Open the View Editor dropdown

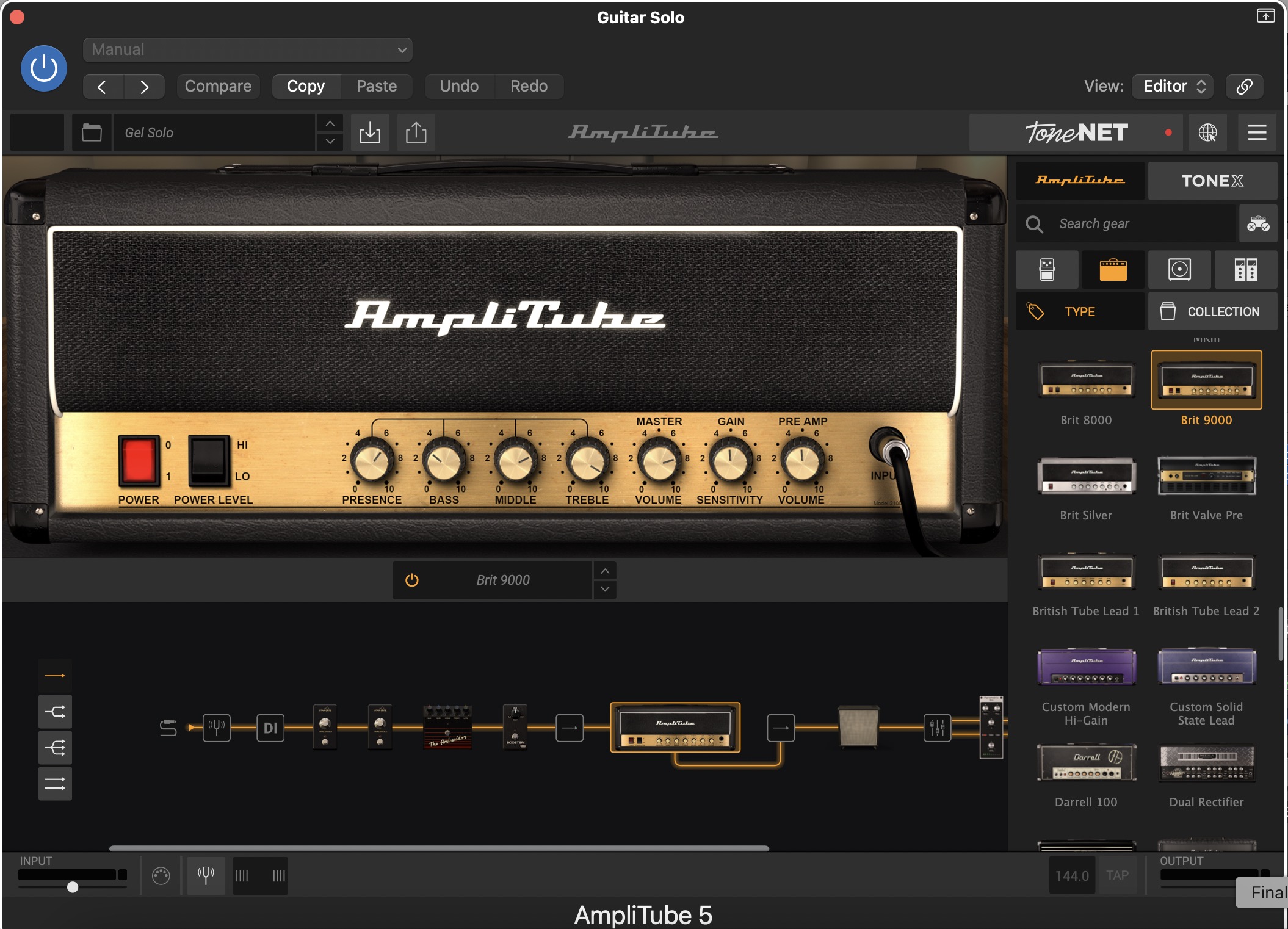click(x=1173, y=86)
